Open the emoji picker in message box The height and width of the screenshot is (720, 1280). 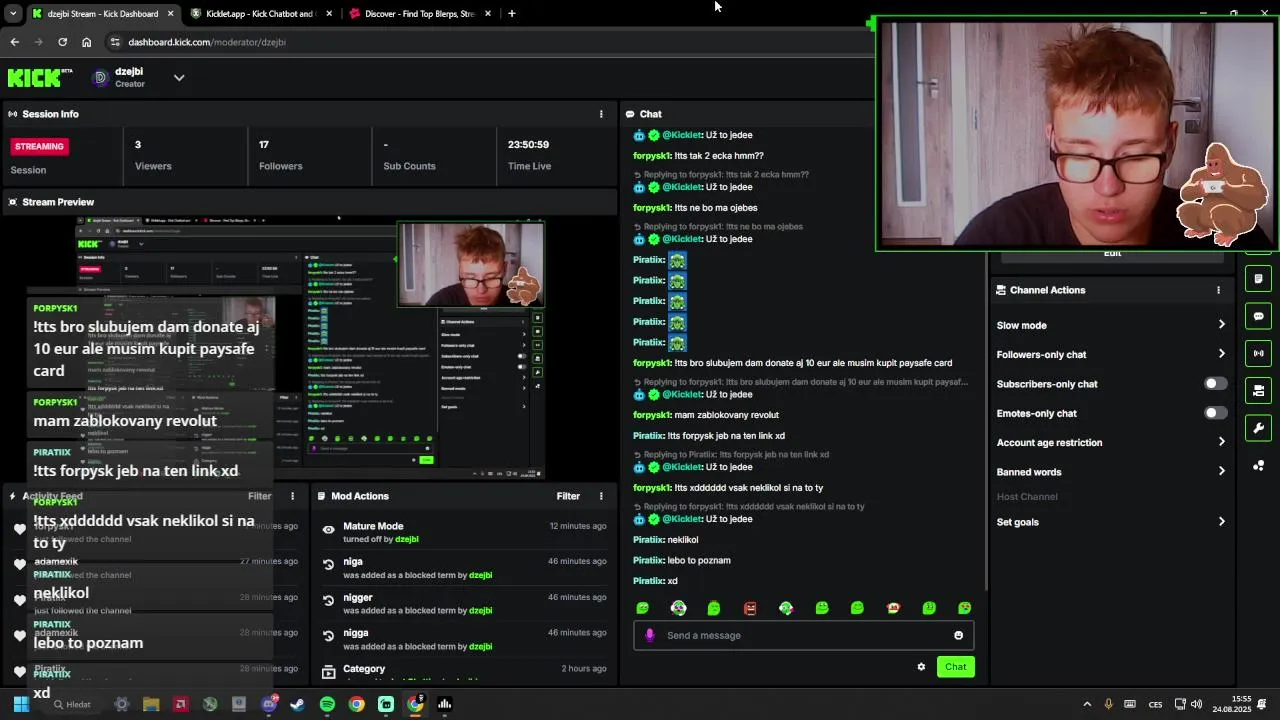958,635
